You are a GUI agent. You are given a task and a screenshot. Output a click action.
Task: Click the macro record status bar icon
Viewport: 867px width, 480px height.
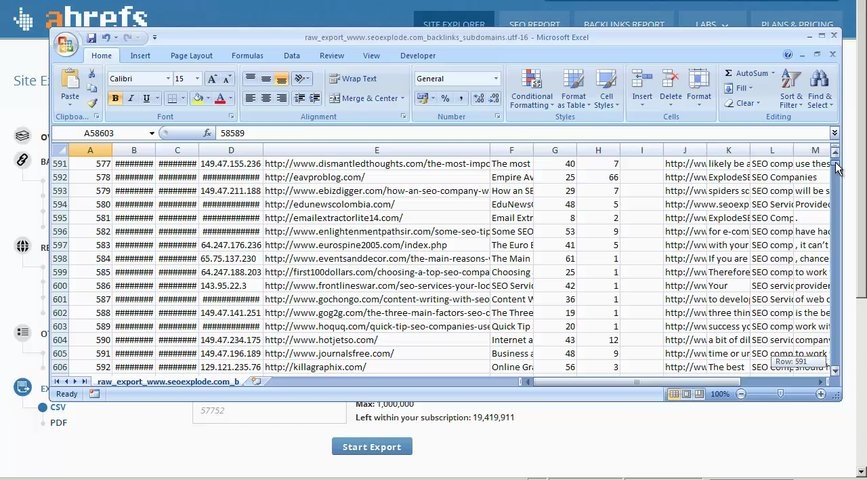point(94,394)
